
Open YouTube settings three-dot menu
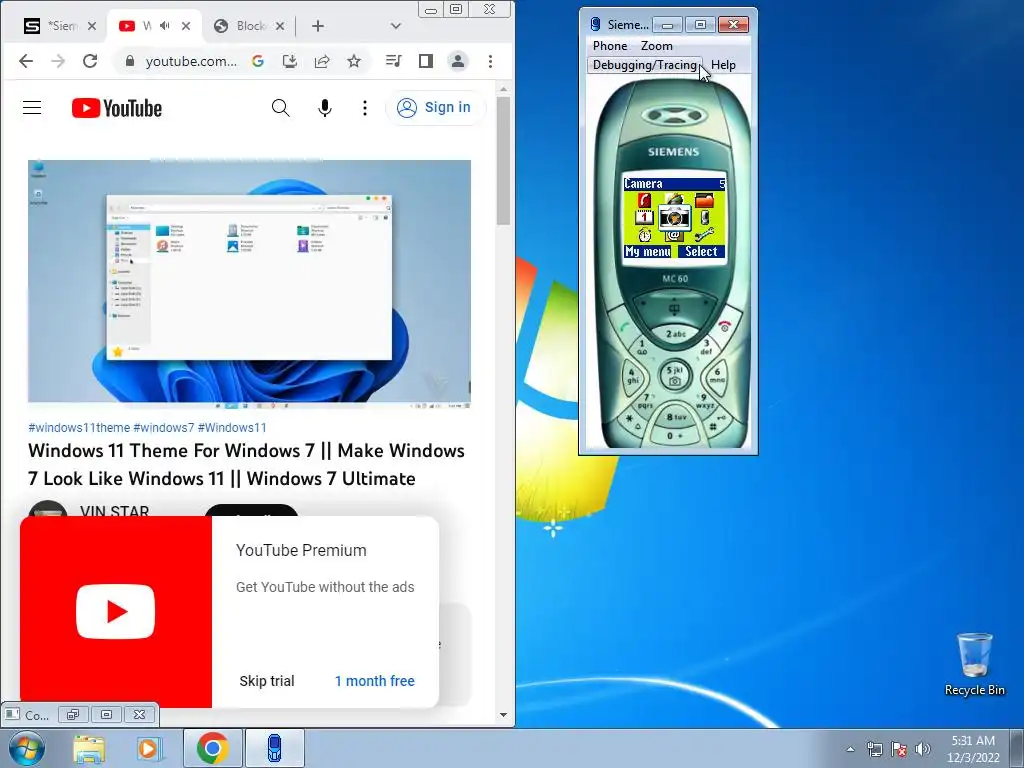365,108
